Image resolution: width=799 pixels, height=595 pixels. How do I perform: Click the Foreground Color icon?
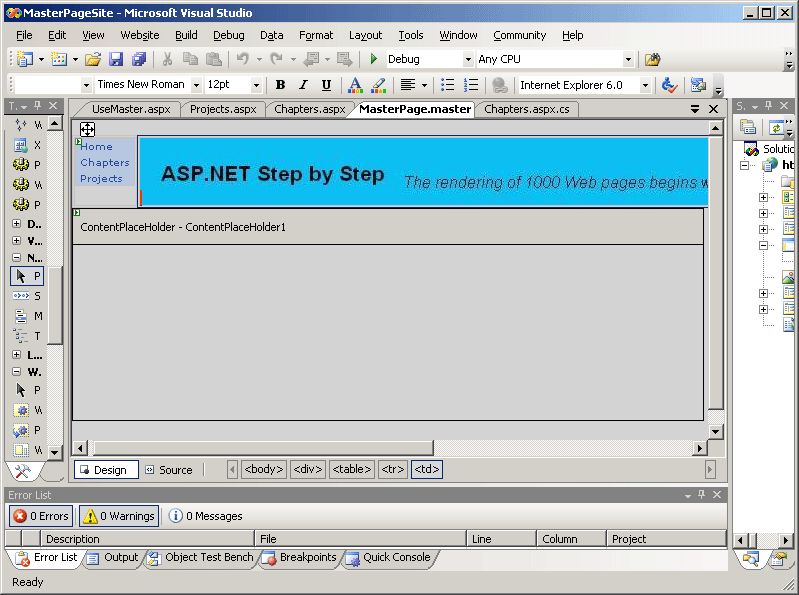(354, 86)
